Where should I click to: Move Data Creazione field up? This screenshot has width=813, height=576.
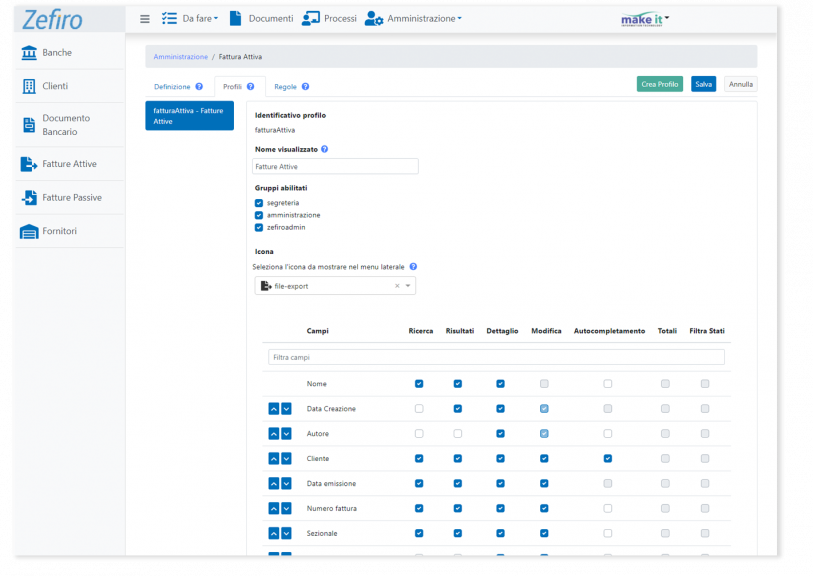274,409
